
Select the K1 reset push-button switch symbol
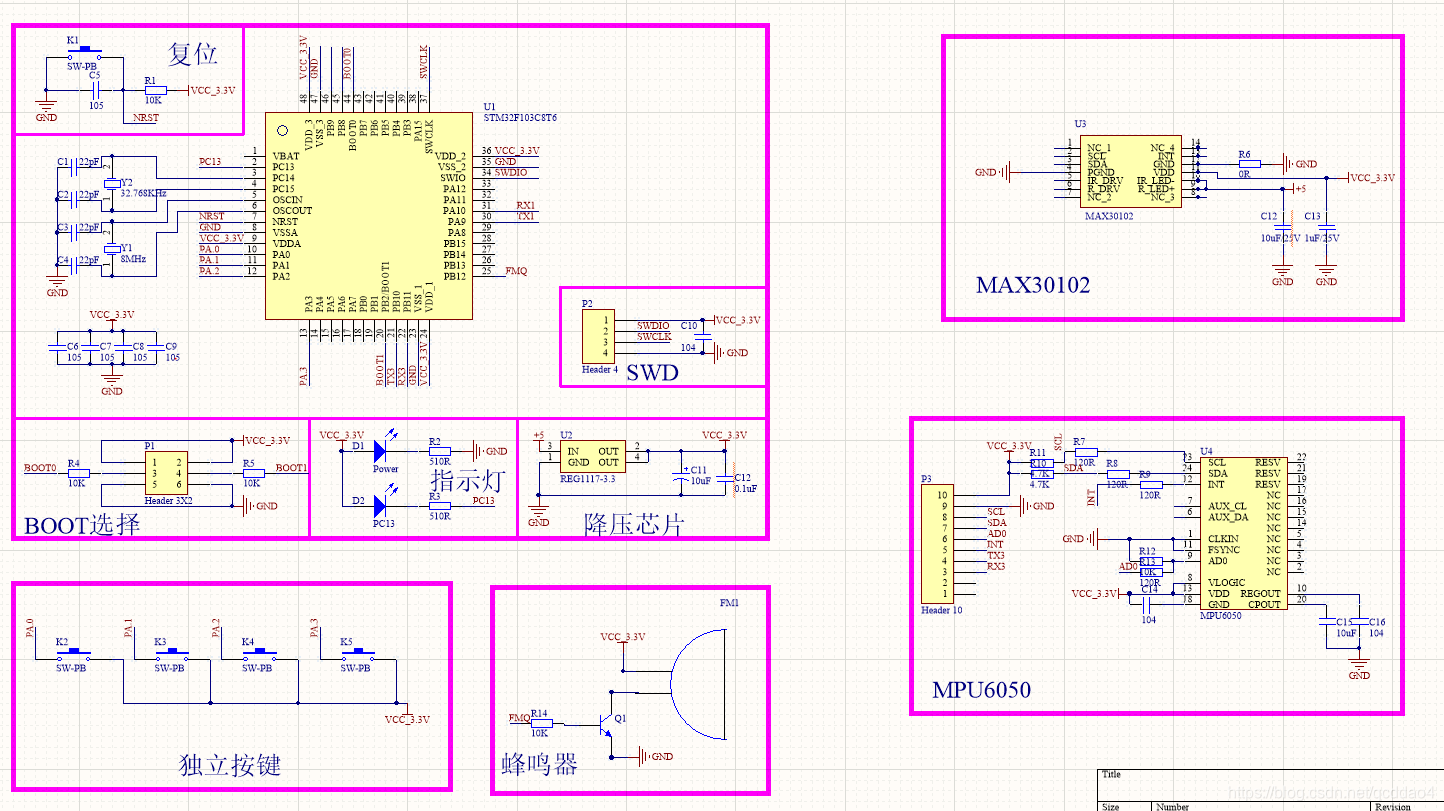[85, 52]
